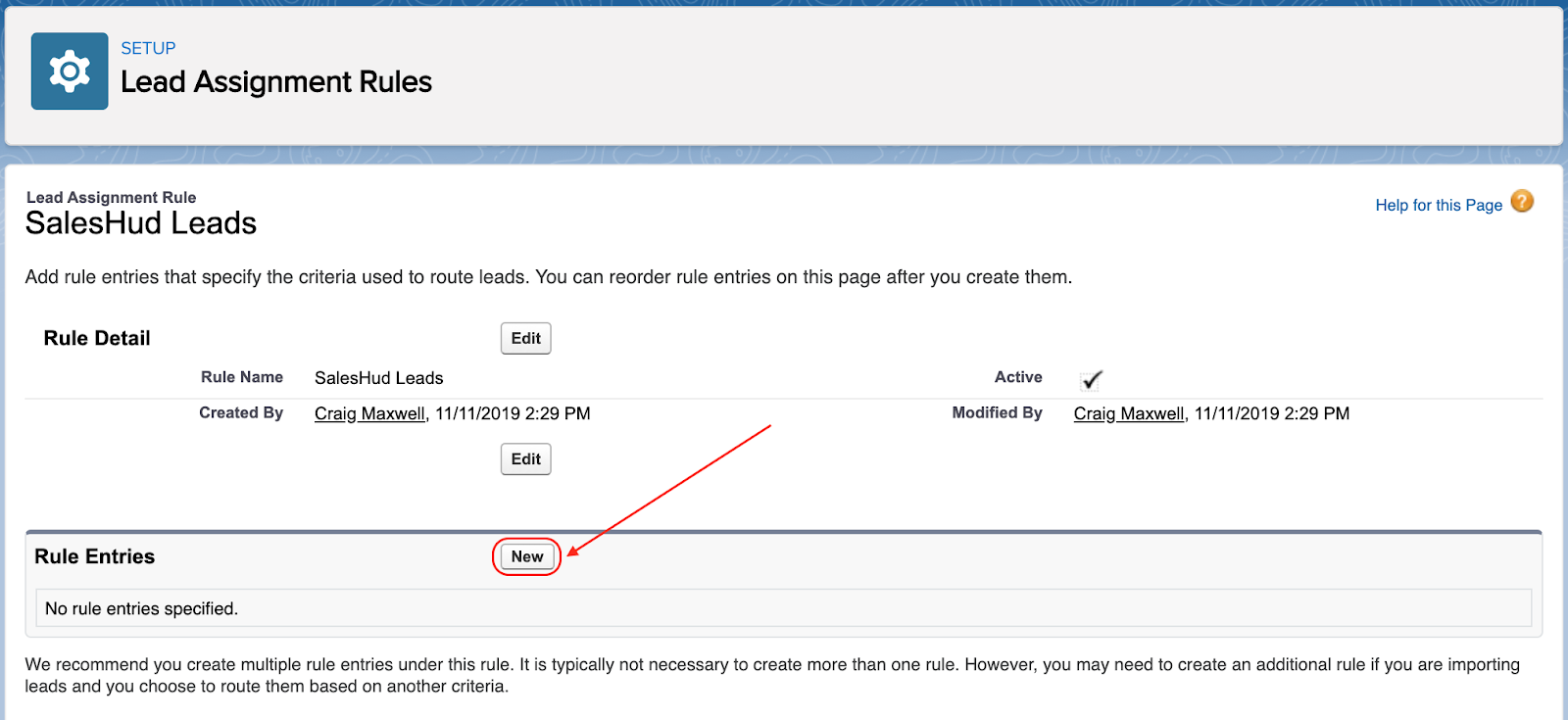
Task: Click the Edit button below Created By
Action: 526,458
